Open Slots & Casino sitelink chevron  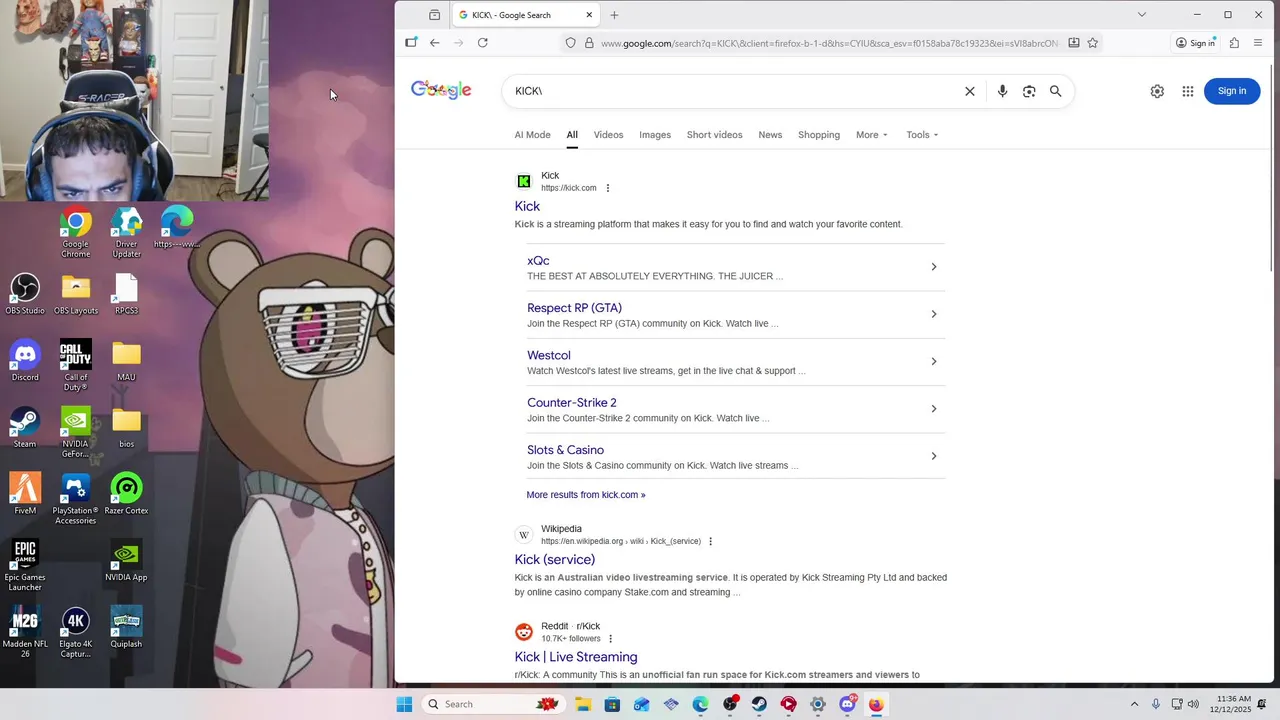934,456
